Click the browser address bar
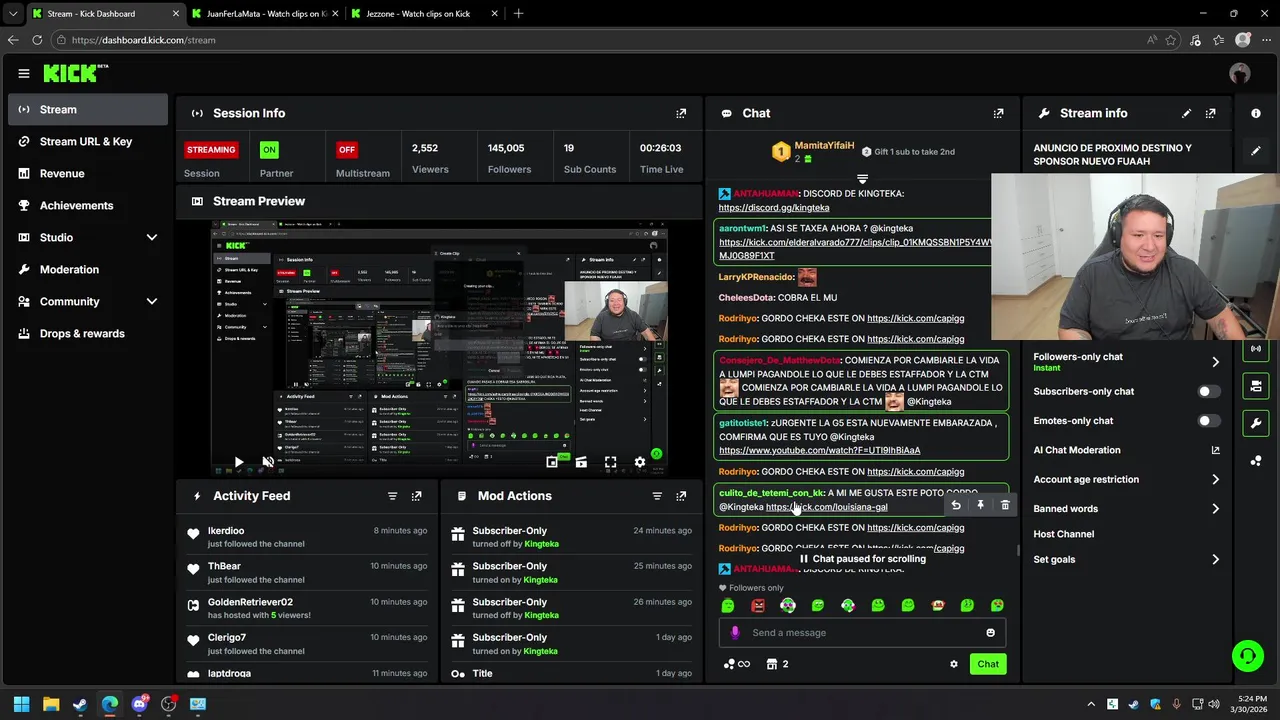Viewport: 1280px width, 720px height. pos(600,40)
